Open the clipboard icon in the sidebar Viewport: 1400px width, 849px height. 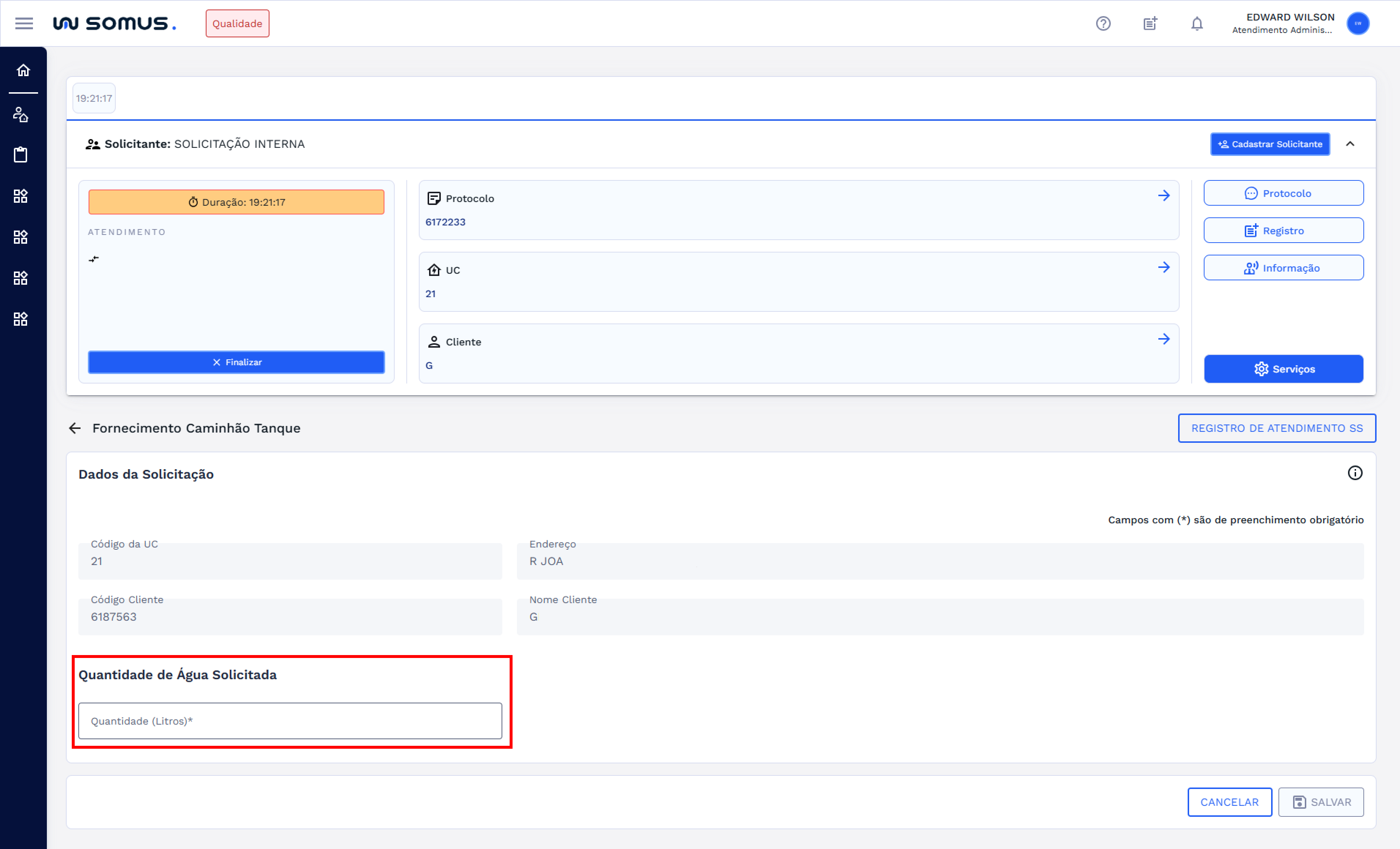[x=21, y=154]
